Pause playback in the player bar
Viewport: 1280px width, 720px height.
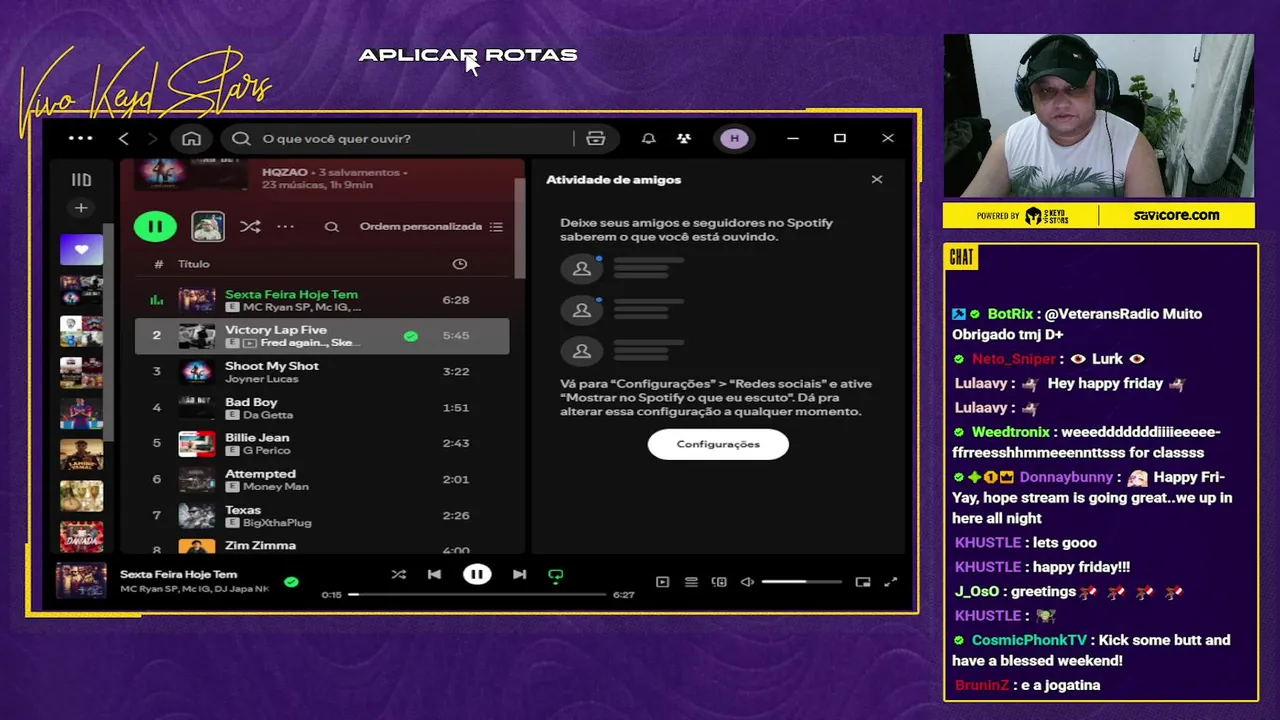[x=477, y=575]
